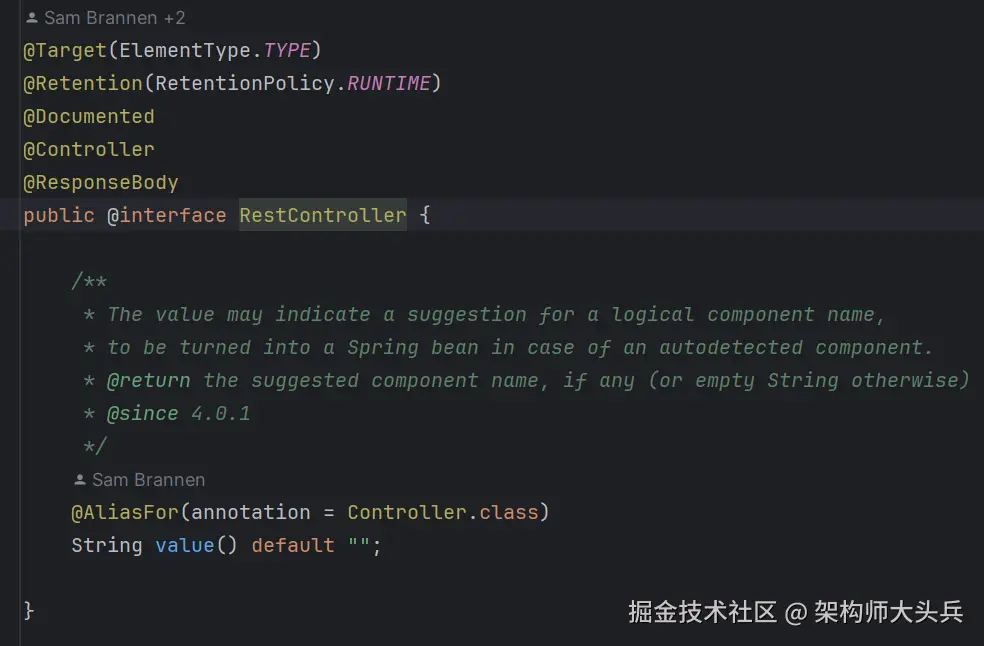Click the @ResponseBody annotation

pos(101,182)
